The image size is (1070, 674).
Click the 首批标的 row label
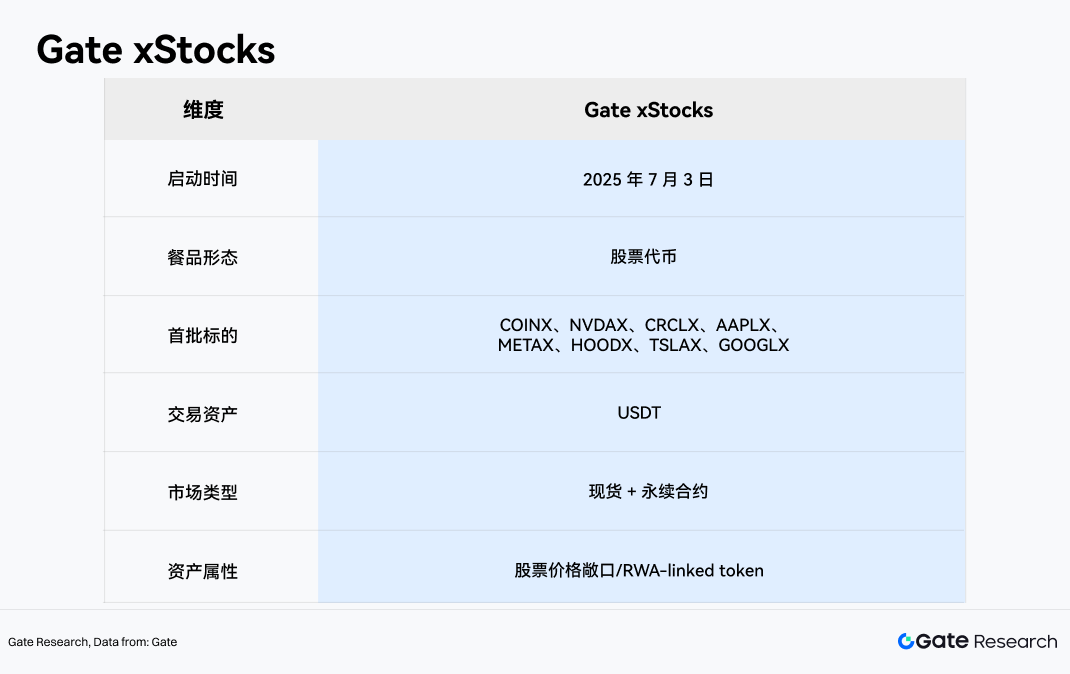click(203, 336)
